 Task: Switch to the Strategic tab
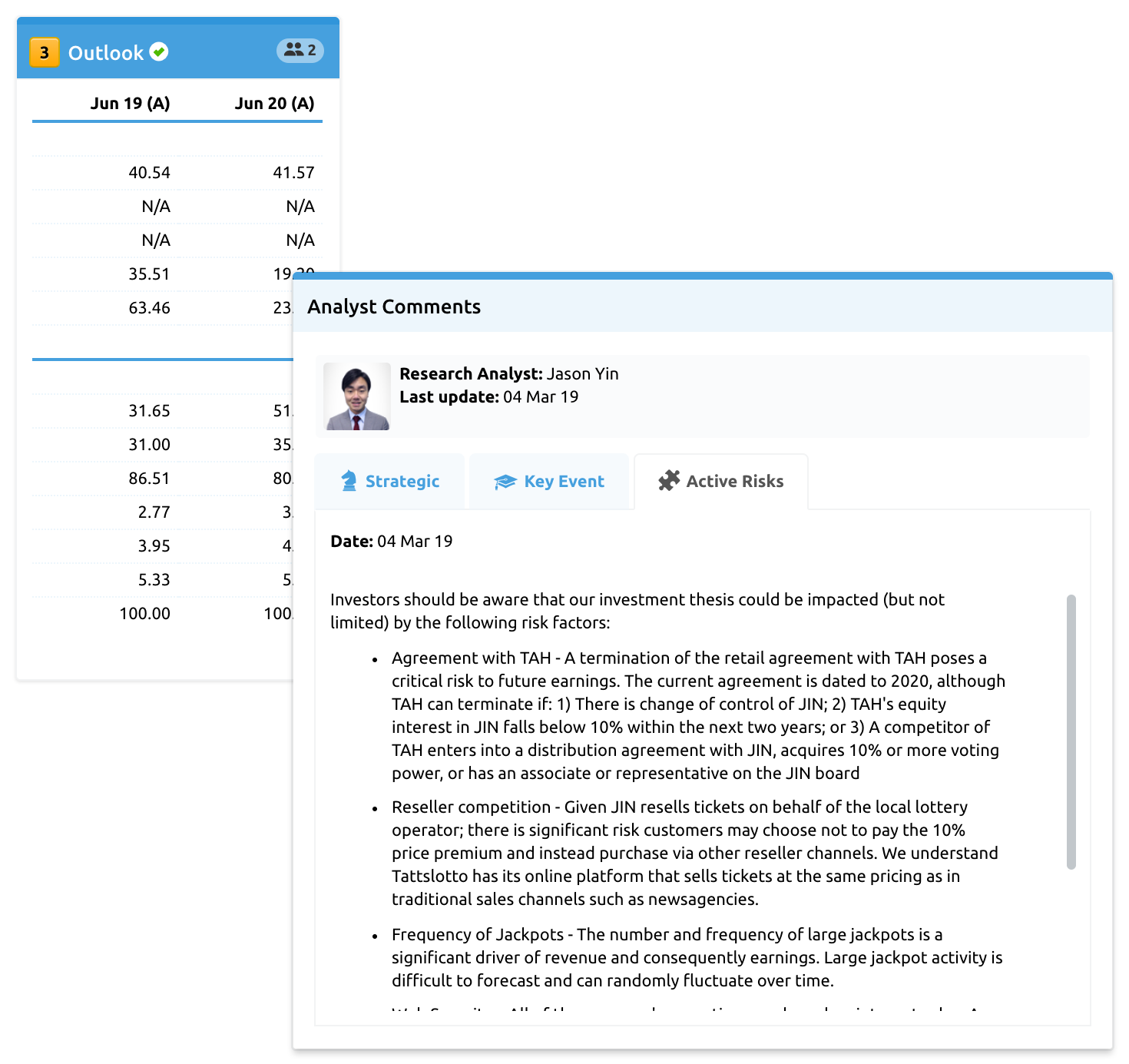pyautogui.click(x=389, y=481)
